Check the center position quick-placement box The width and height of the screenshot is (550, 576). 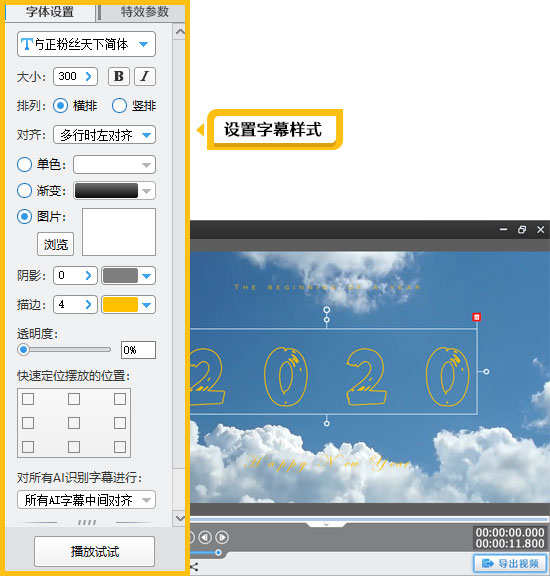coord(74,423)
